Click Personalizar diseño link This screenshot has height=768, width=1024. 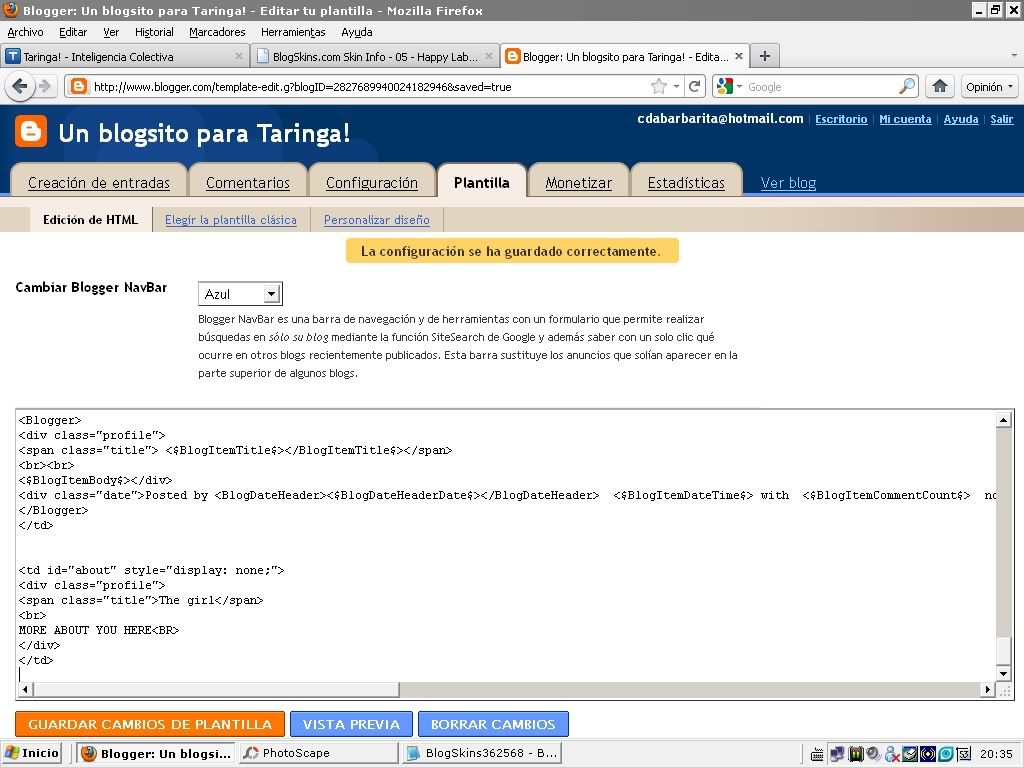tap(377, 220)
